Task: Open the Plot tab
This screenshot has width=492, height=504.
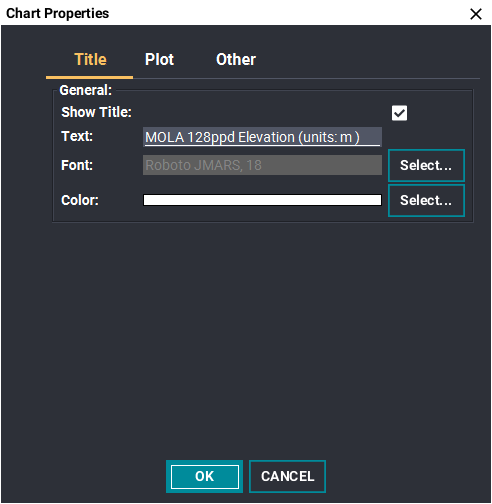Action: [x=159, y=60]
